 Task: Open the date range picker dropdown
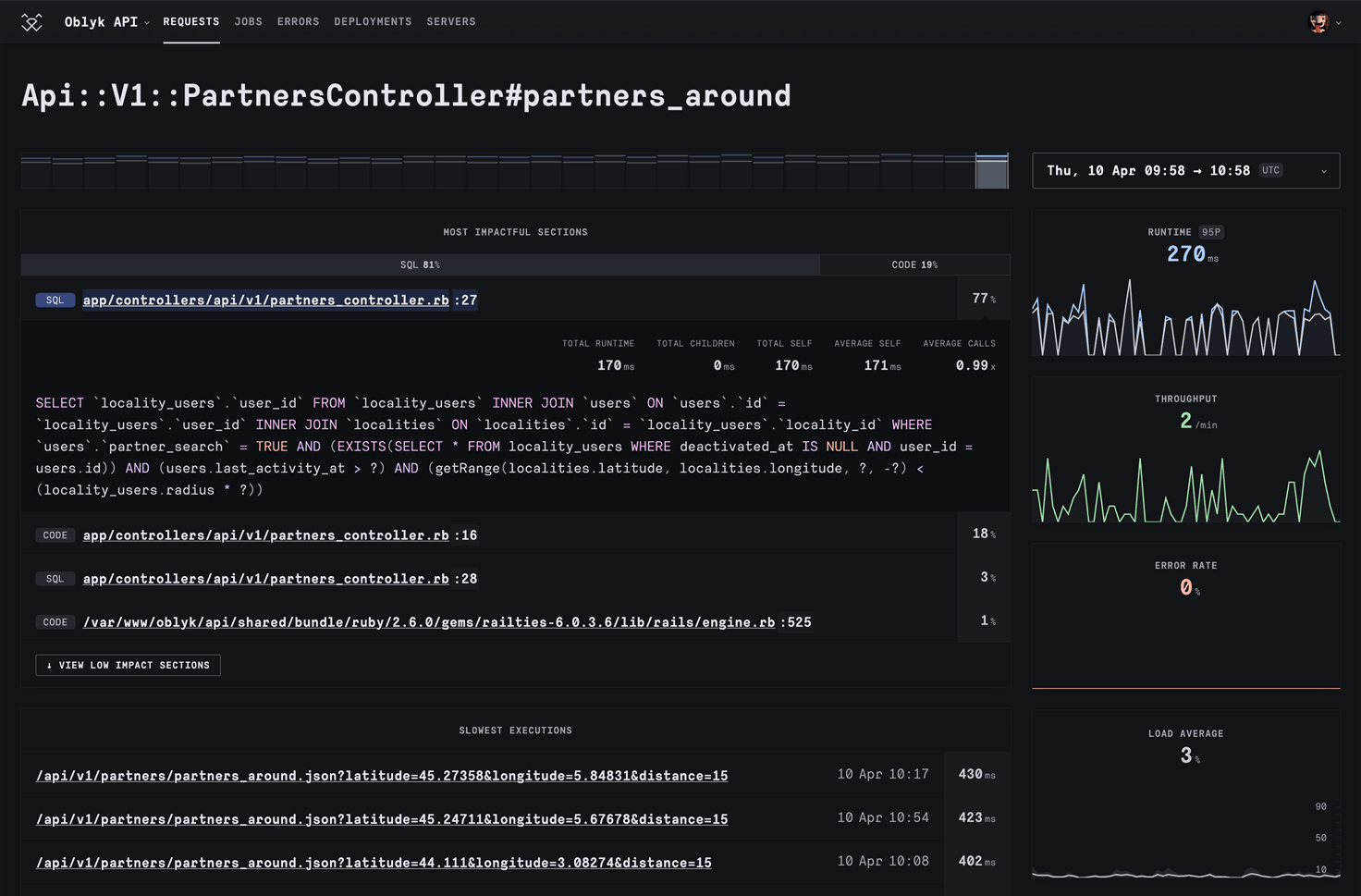pos(1324,170)
